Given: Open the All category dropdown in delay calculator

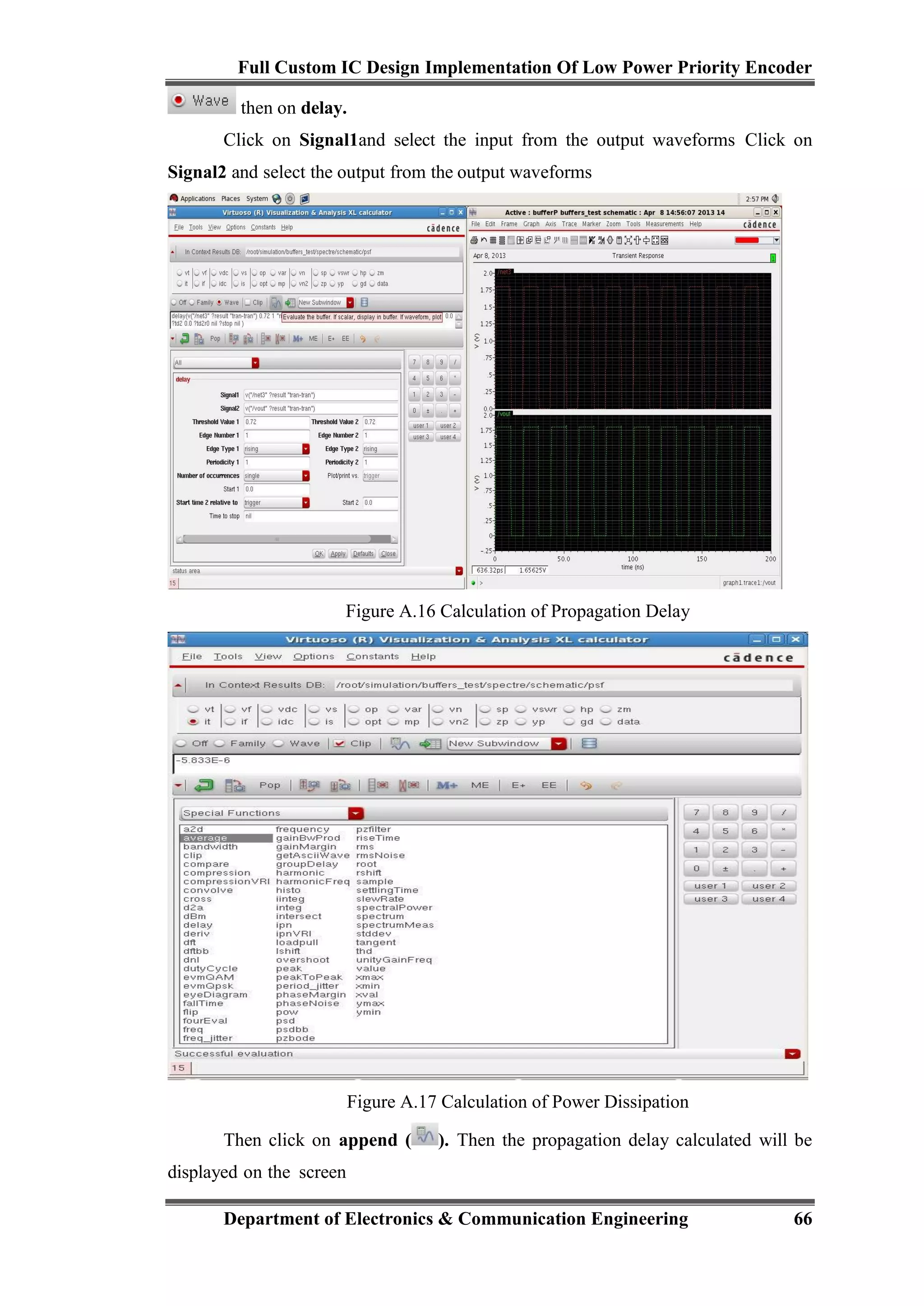Looking at the screenshot, I should pyautogui.click(x=255, y=363).
